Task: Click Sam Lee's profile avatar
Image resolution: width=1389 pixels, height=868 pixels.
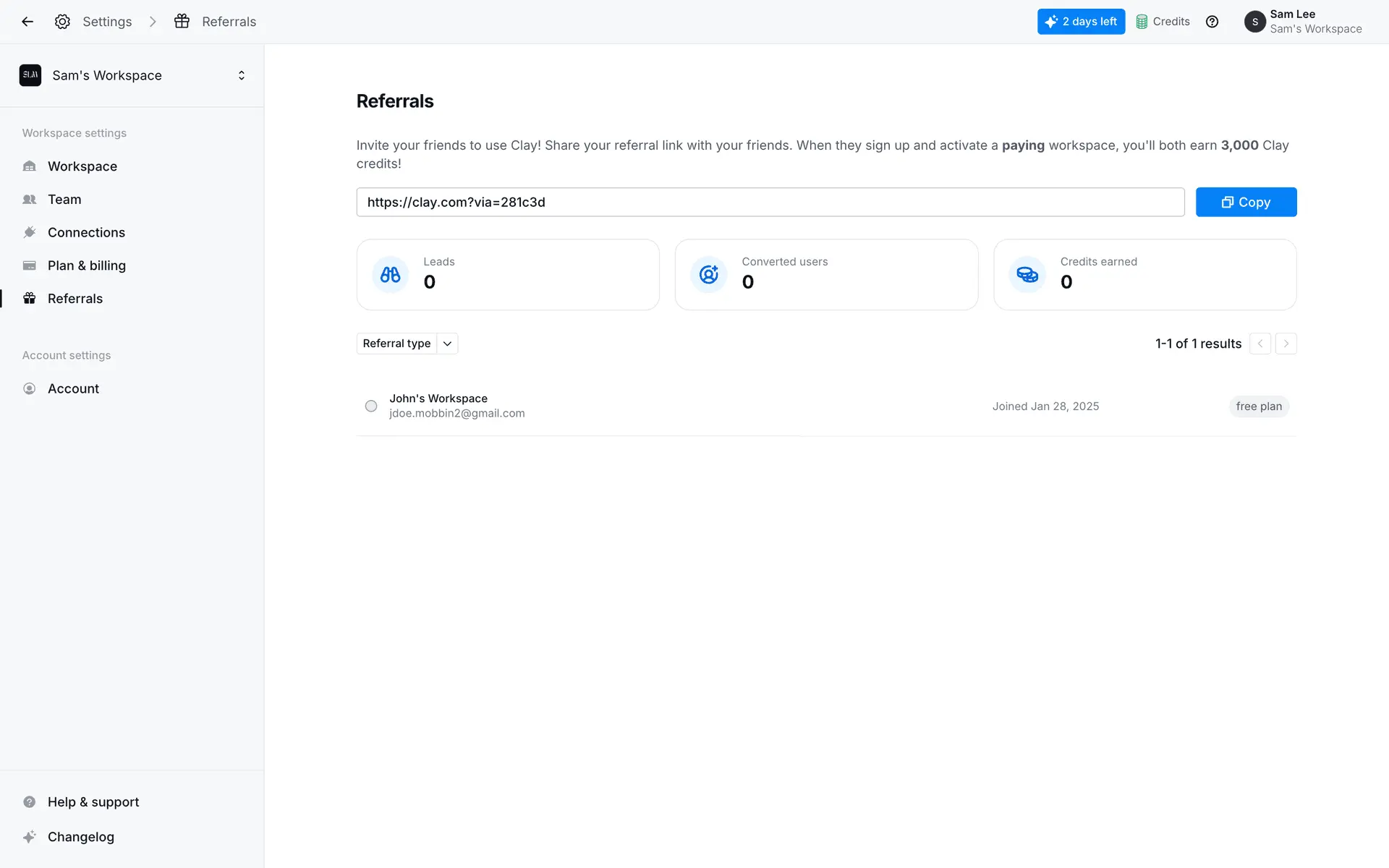Action: tap(1254, 22)
